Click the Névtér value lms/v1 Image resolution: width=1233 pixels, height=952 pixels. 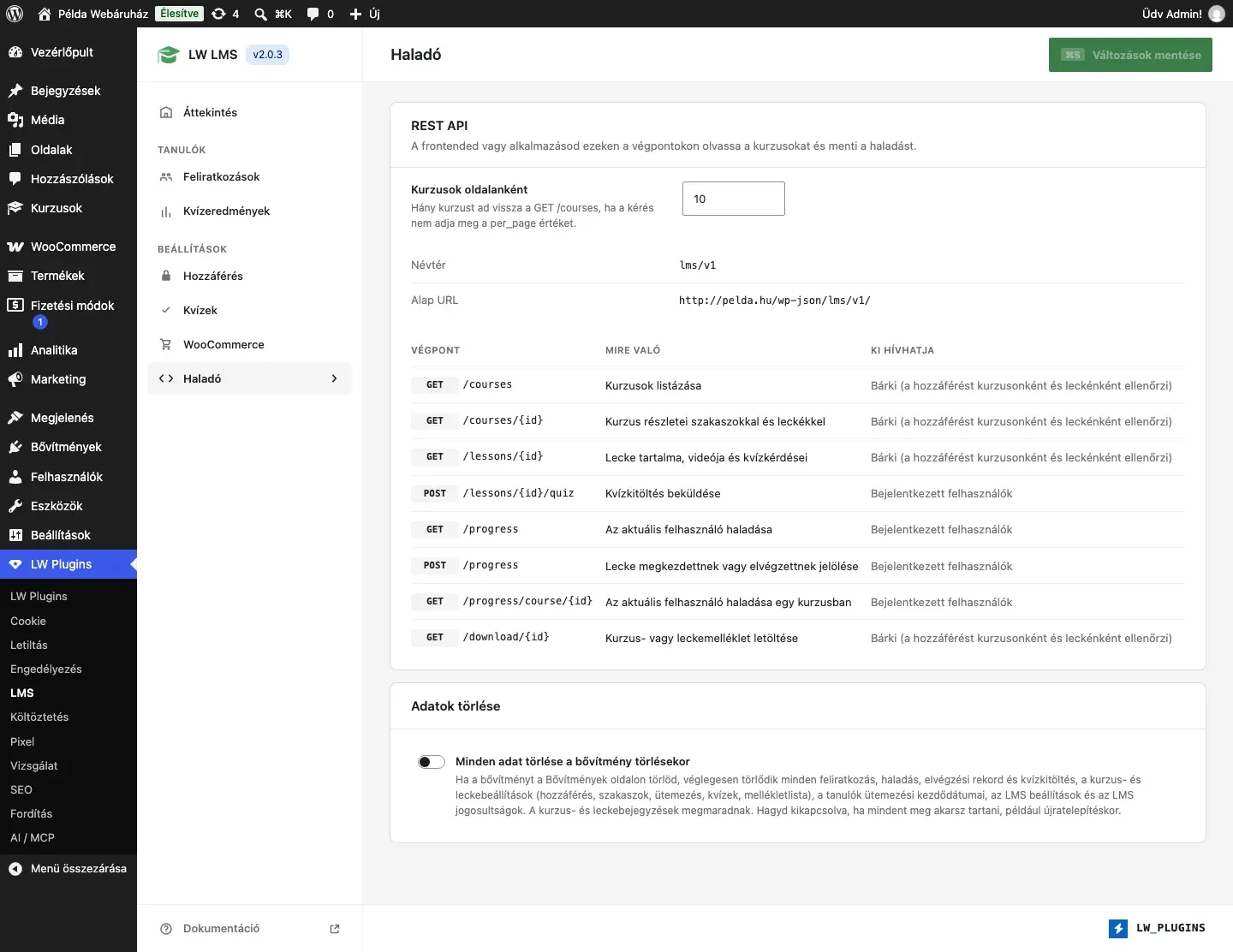[698, 265]
